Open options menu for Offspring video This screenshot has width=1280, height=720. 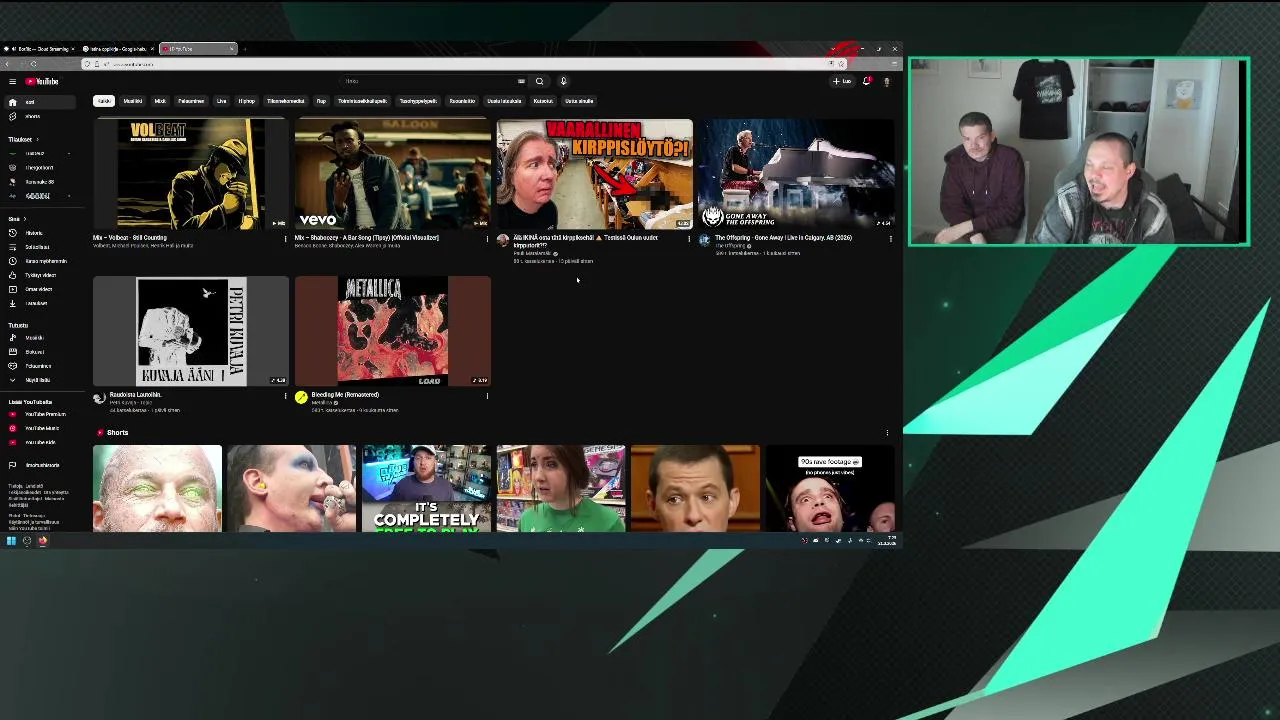[890, 239]
